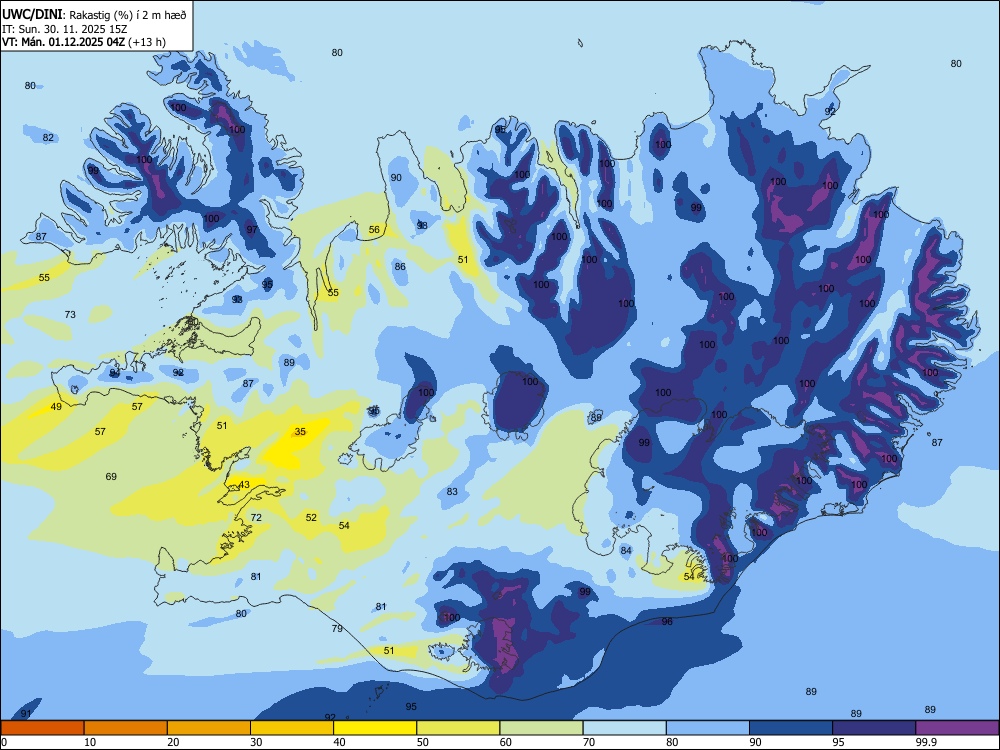
Task: Click the humidity value '79' on the map
Action: (x=337, y=628)
